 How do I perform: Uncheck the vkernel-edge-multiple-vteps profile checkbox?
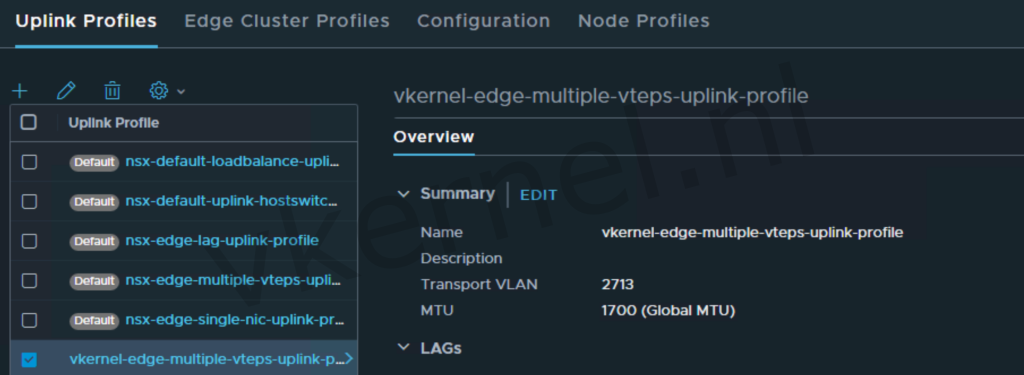pyautogui.click(x=29, y=359)
